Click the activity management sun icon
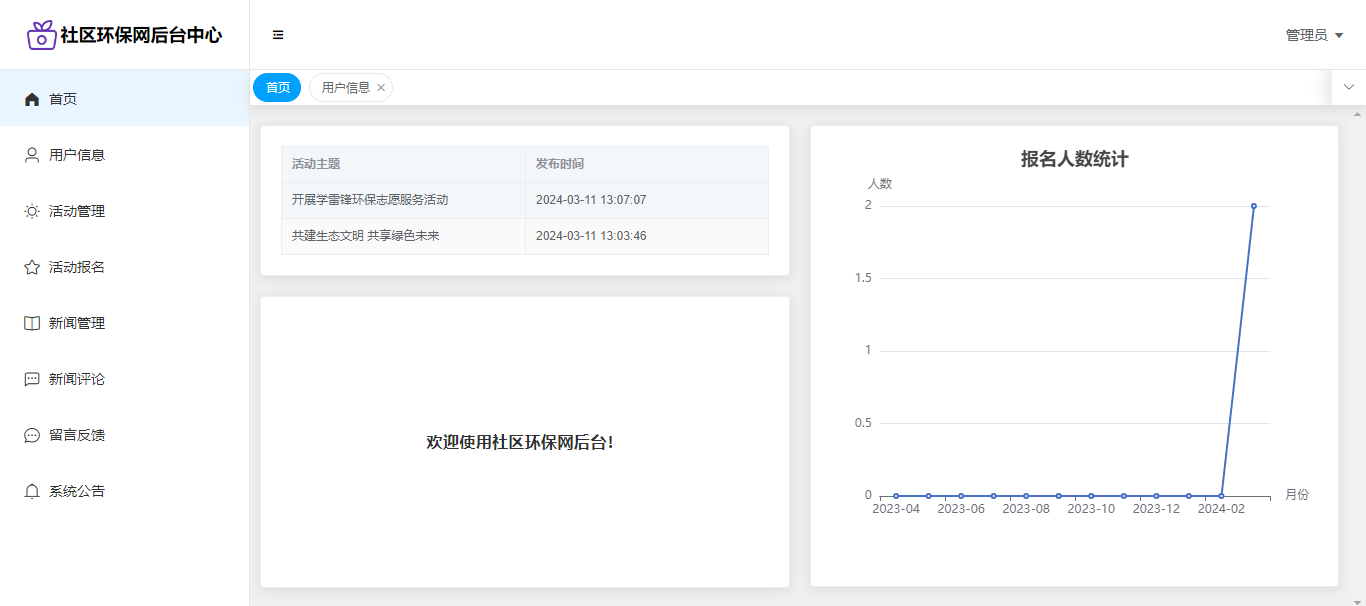Viewport: 1366px width, 606px height. [x=32, y=211]
